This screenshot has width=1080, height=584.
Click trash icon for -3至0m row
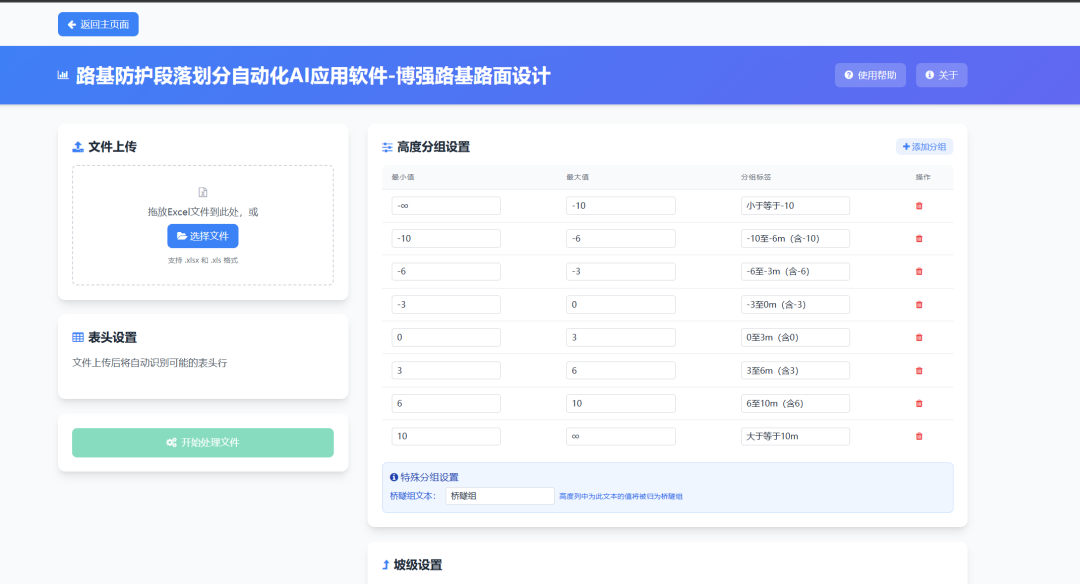tap(919, 305)
